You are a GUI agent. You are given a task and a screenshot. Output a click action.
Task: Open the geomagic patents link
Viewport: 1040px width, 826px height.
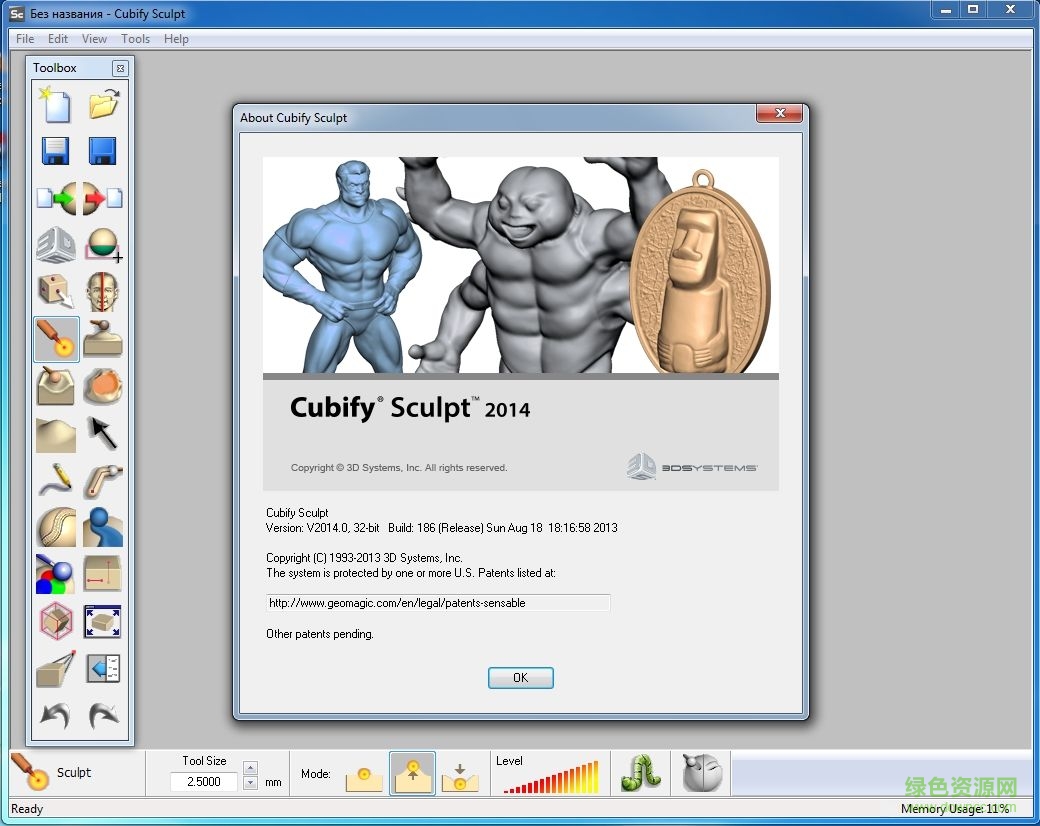point(438,602)
